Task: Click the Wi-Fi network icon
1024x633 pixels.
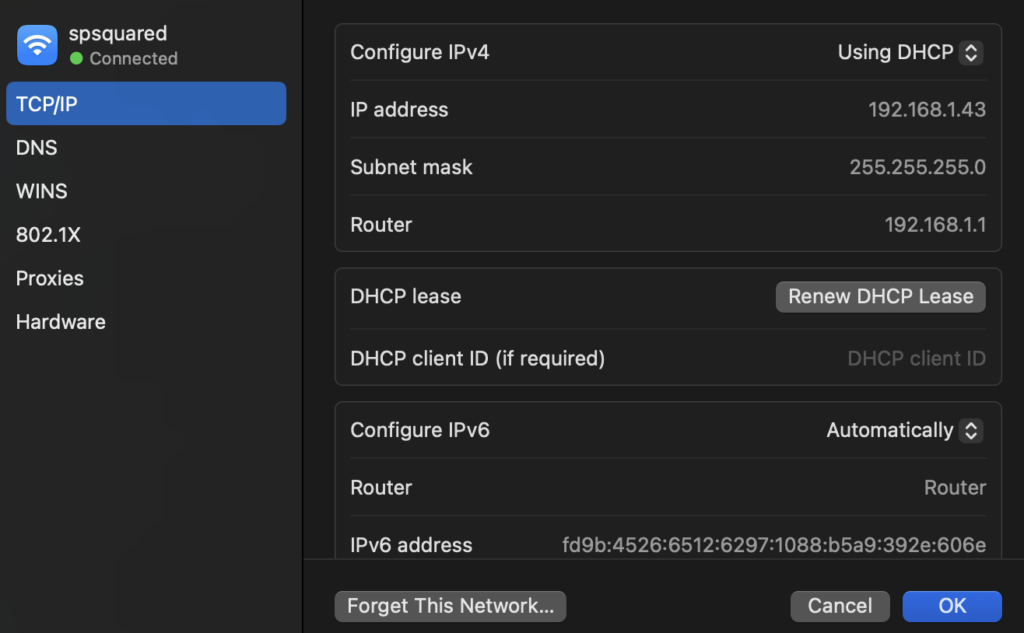Action: click(x=37, y=45)
